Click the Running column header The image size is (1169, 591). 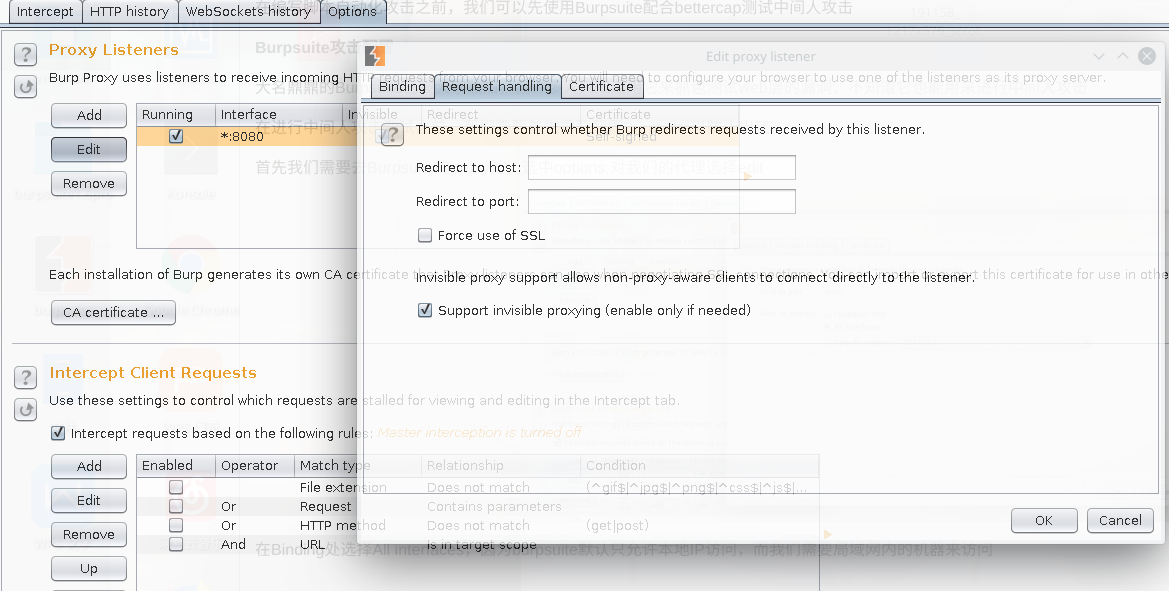click(x=176, y=115)
